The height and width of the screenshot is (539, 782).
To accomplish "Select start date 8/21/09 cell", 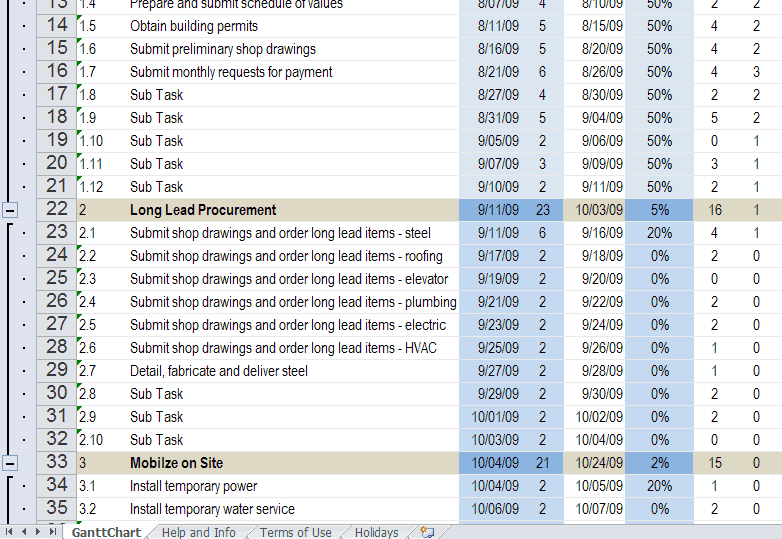I will click(491, 72).
